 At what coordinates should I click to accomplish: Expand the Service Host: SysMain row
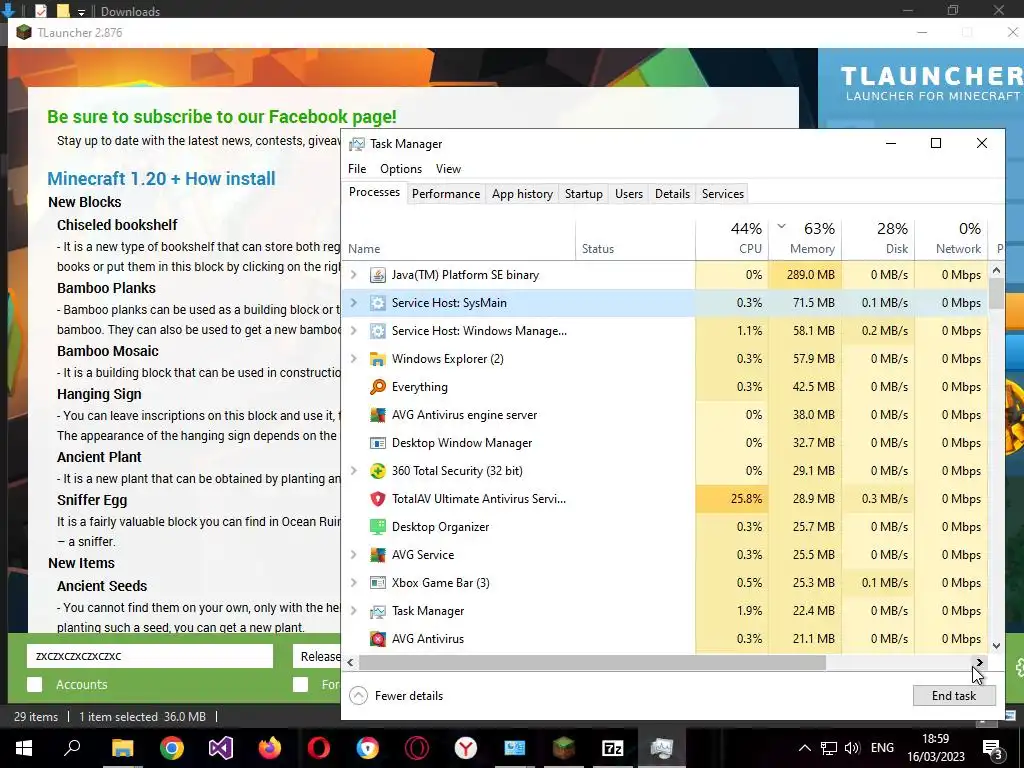[x=353, y=303]
